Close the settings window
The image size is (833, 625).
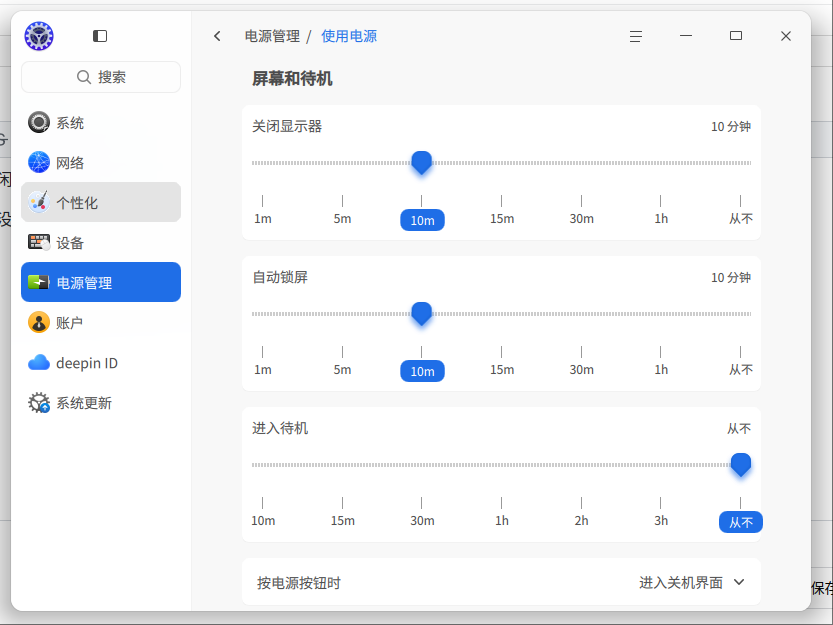[786, 36]
